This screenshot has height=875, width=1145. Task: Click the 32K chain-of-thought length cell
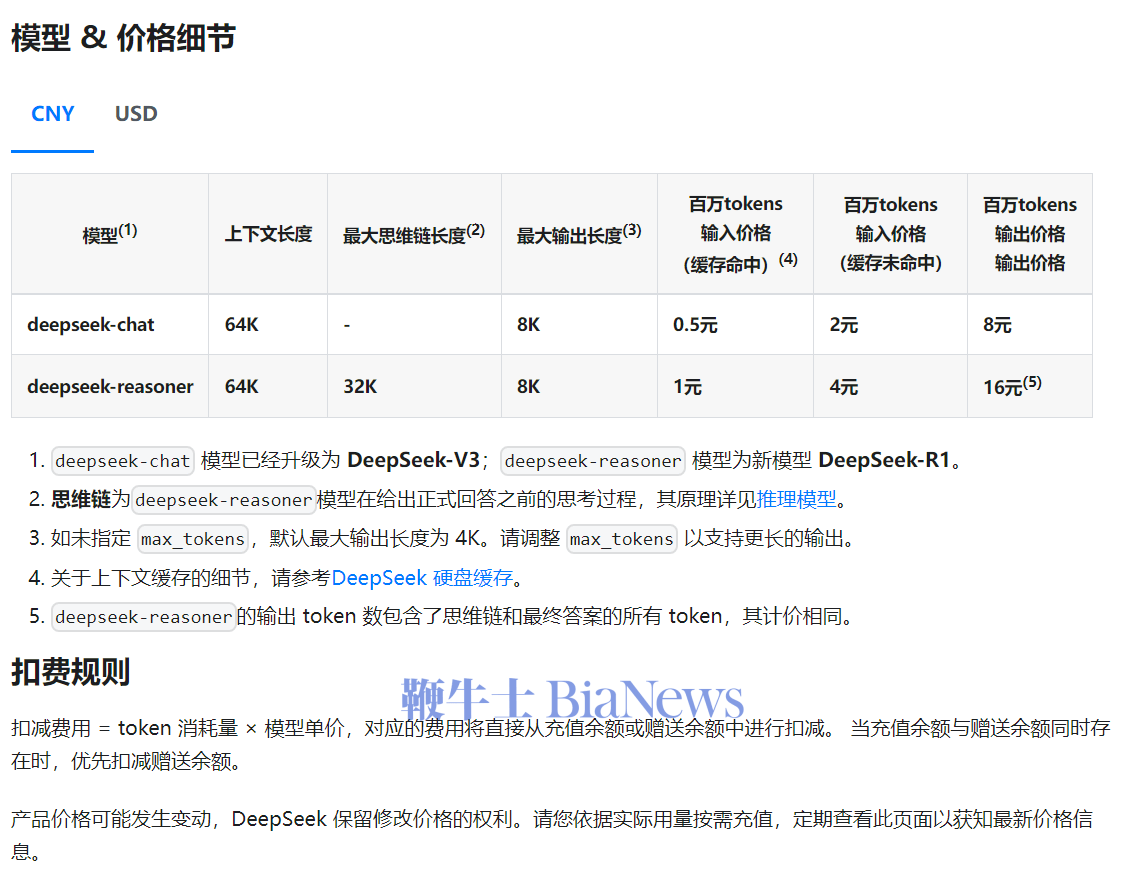tap(414, 386)
